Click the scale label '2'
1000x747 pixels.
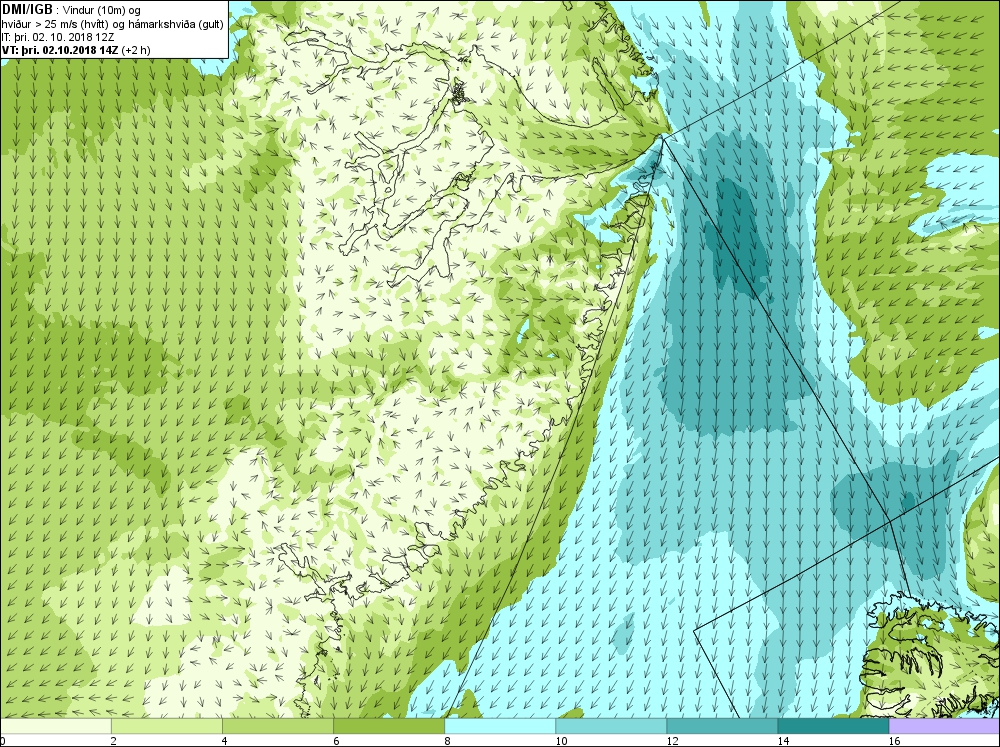pyautogui.click(x=114, y=741)
